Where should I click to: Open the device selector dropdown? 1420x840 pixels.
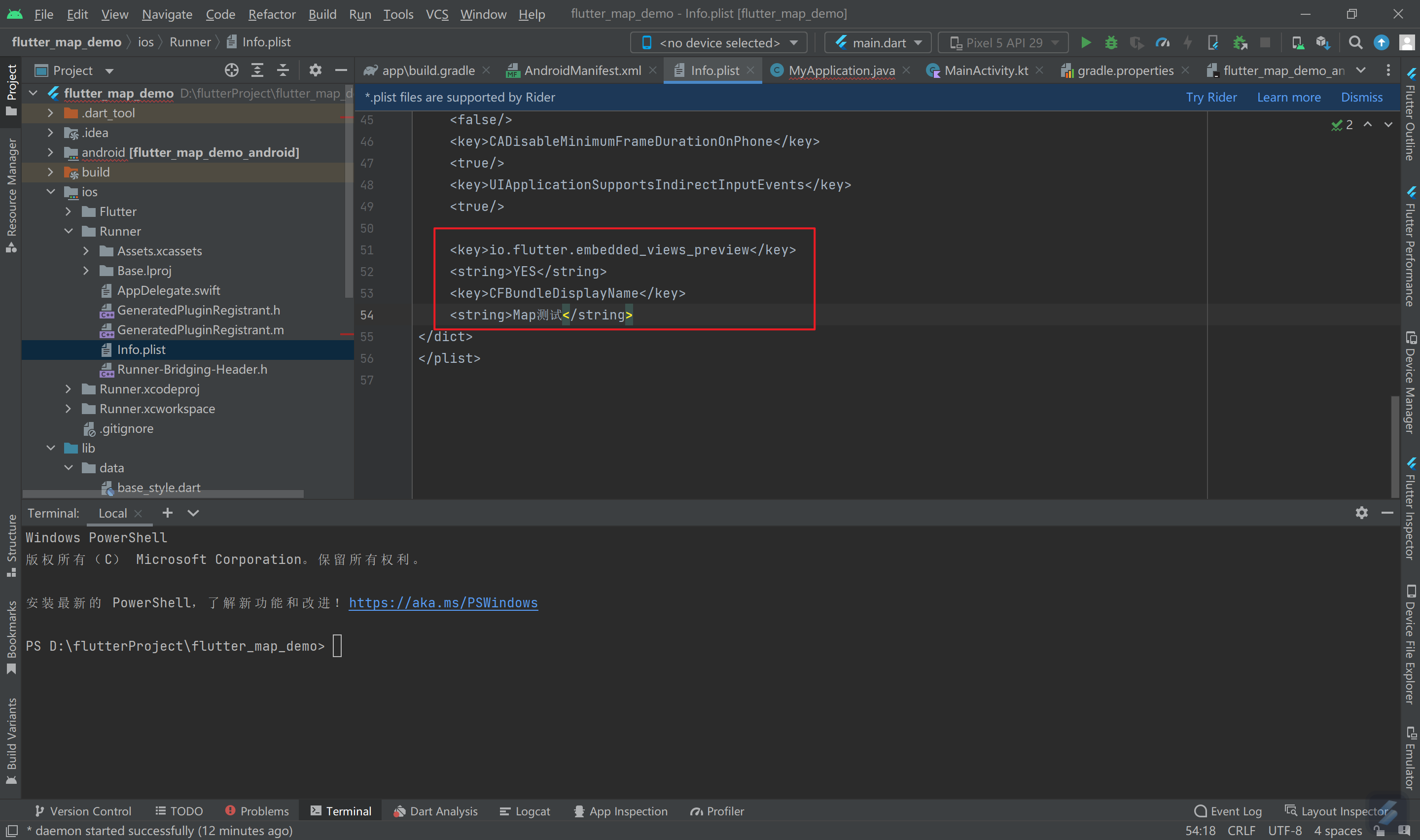tap(719, 42)
